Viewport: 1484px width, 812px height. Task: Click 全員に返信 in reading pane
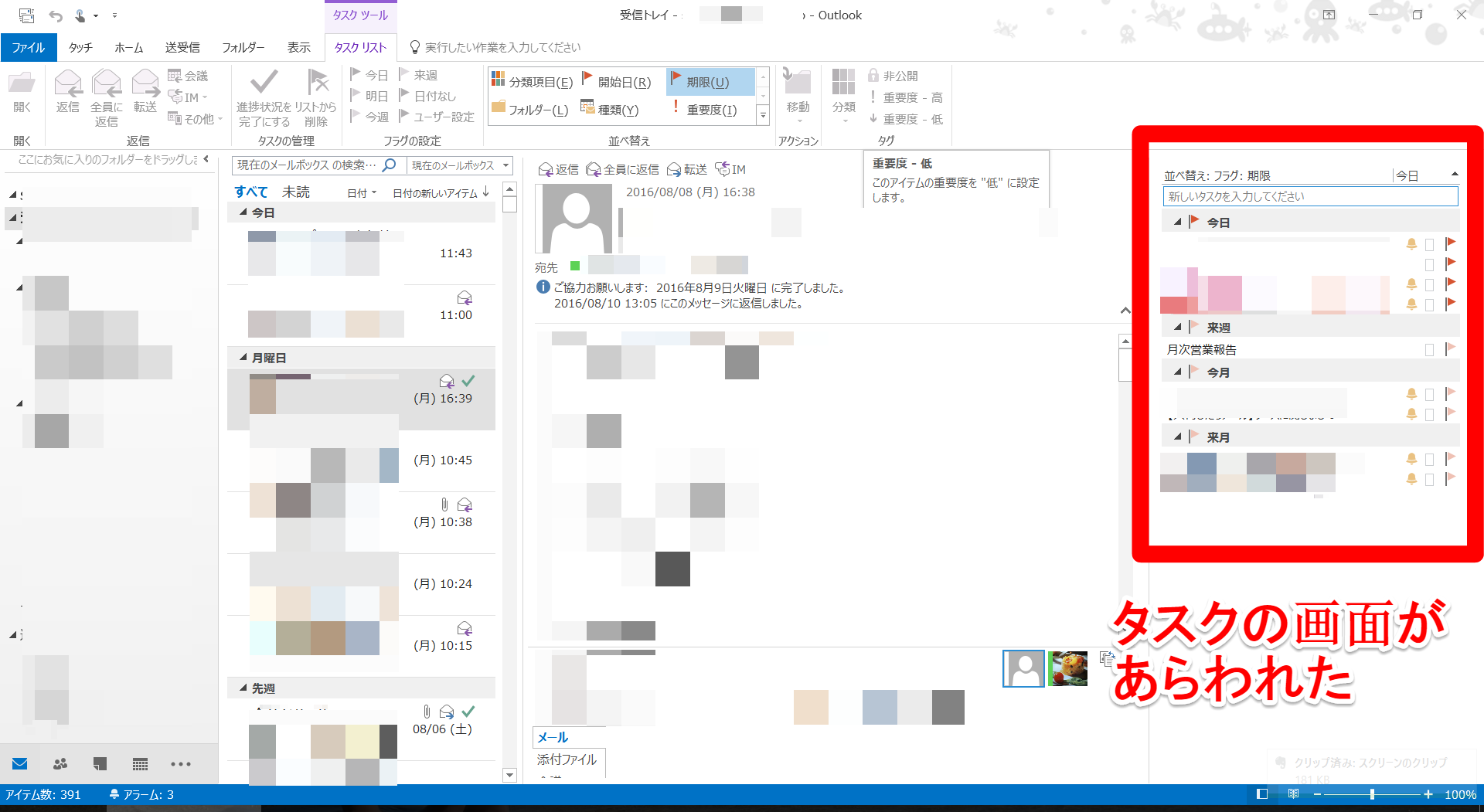[x=623, y=169]
